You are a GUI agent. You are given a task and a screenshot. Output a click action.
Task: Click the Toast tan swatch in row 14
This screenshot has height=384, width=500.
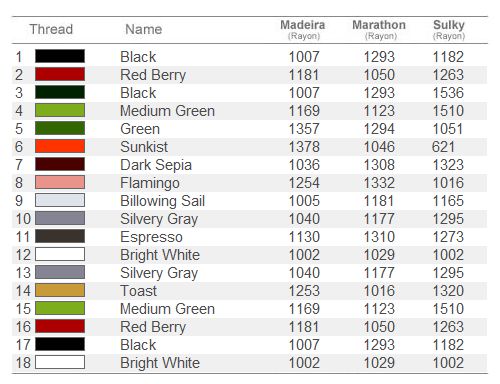pos(60,290)
